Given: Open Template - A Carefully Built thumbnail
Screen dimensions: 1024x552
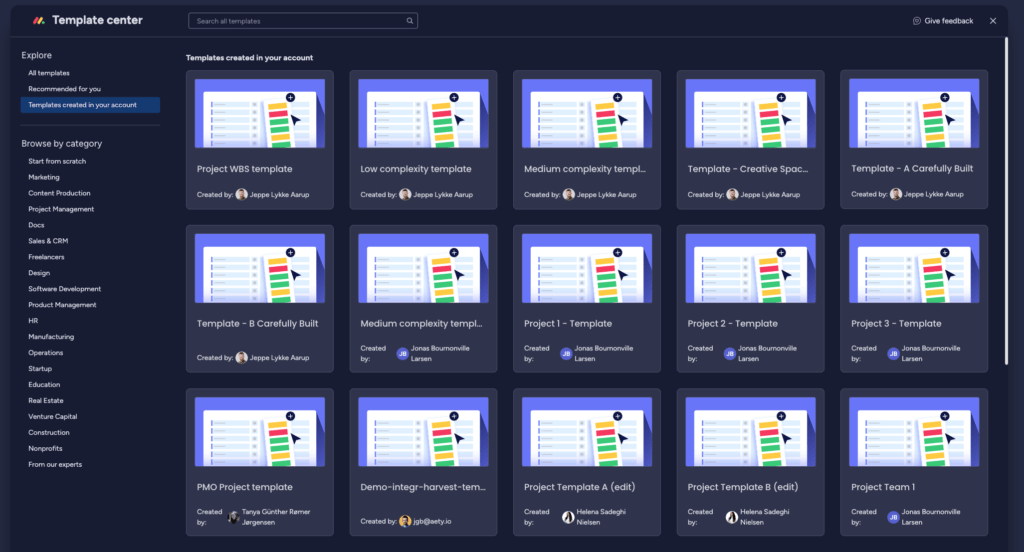Looking at the screenshot, I should [914, 113].
